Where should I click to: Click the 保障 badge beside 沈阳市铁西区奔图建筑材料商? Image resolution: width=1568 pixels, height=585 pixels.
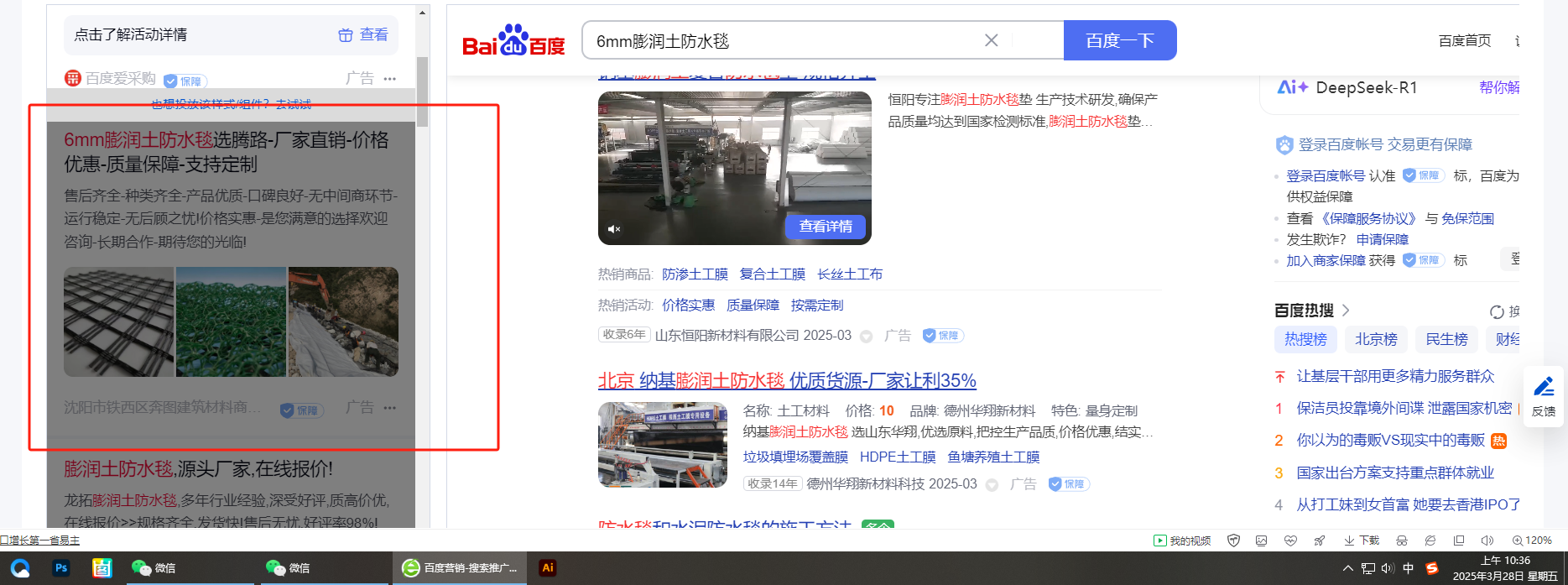click(301, 410)
